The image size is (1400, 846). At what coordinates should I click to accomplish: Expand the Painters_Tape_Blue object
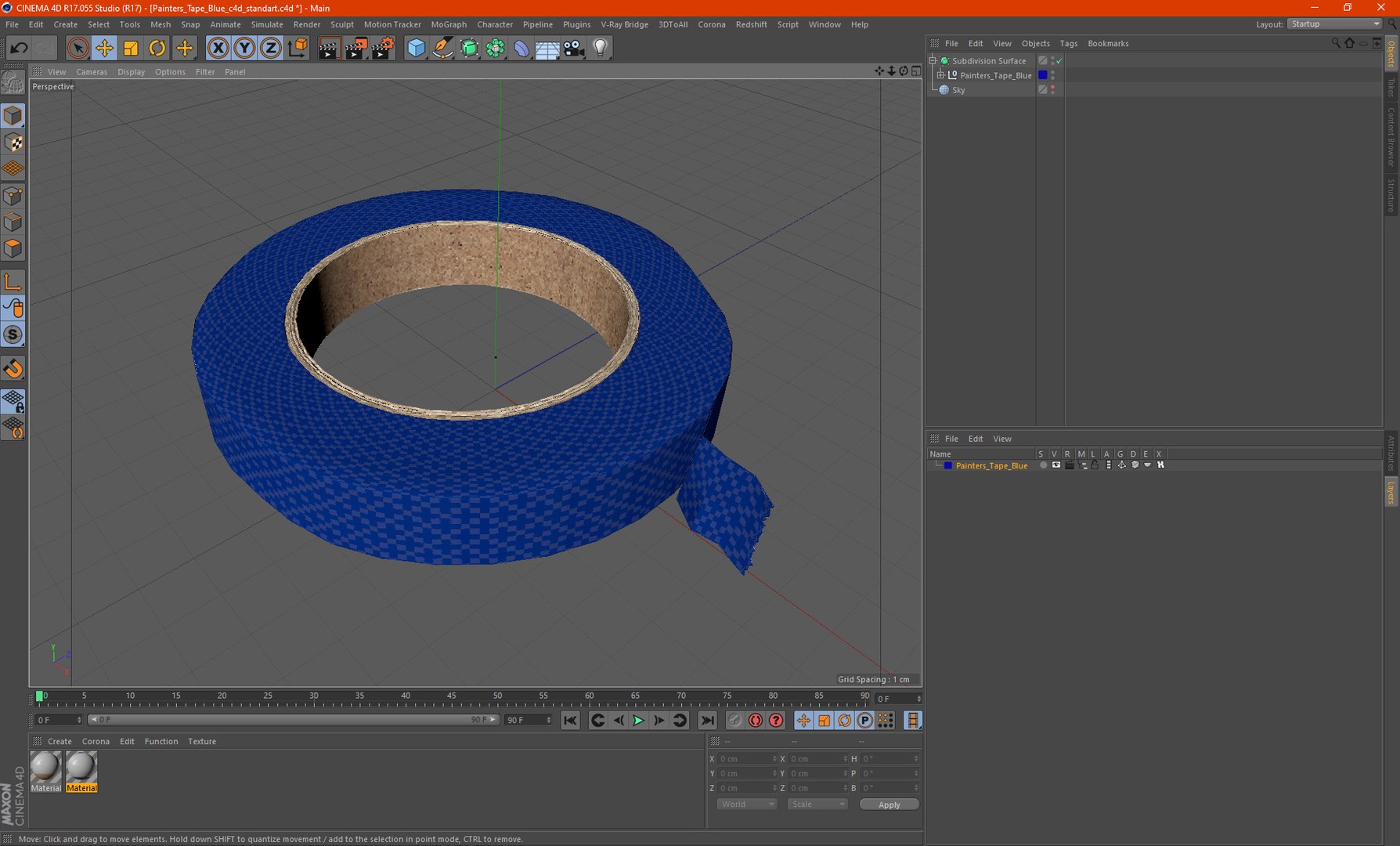click(940, 75)
